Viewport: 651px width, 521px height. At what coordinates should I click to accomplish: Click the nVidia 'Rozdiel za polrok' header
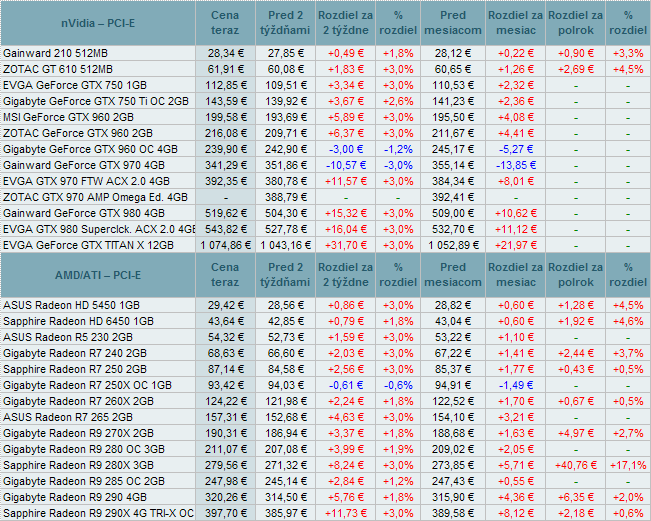[x=575, y=23]
